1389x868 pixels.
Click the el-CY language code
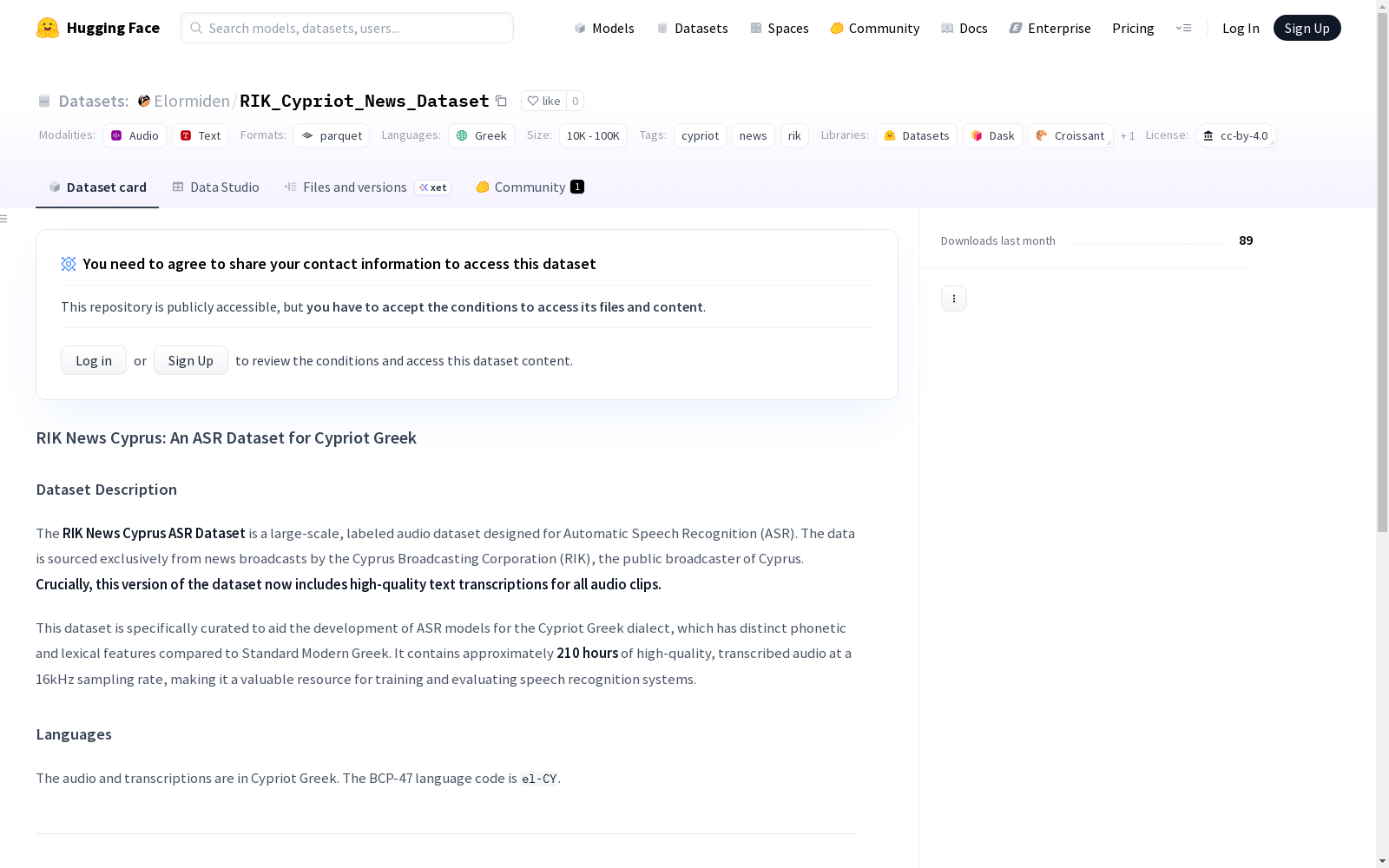539,779
